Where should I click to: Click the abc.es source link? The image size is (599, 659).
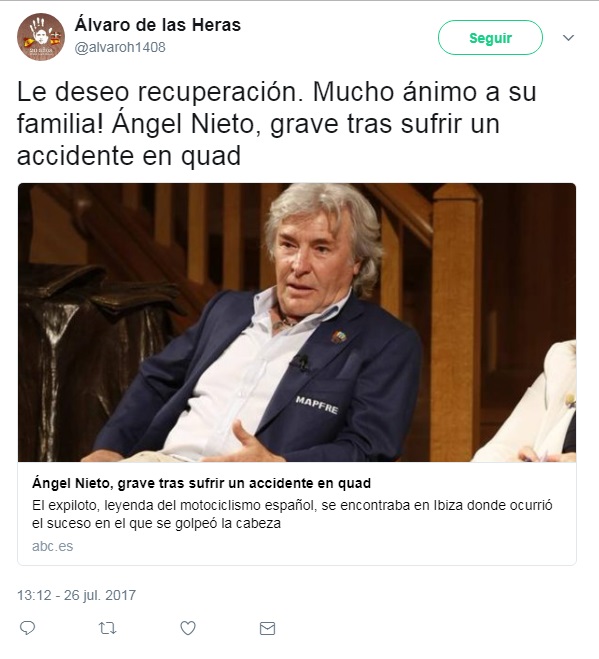53,546
